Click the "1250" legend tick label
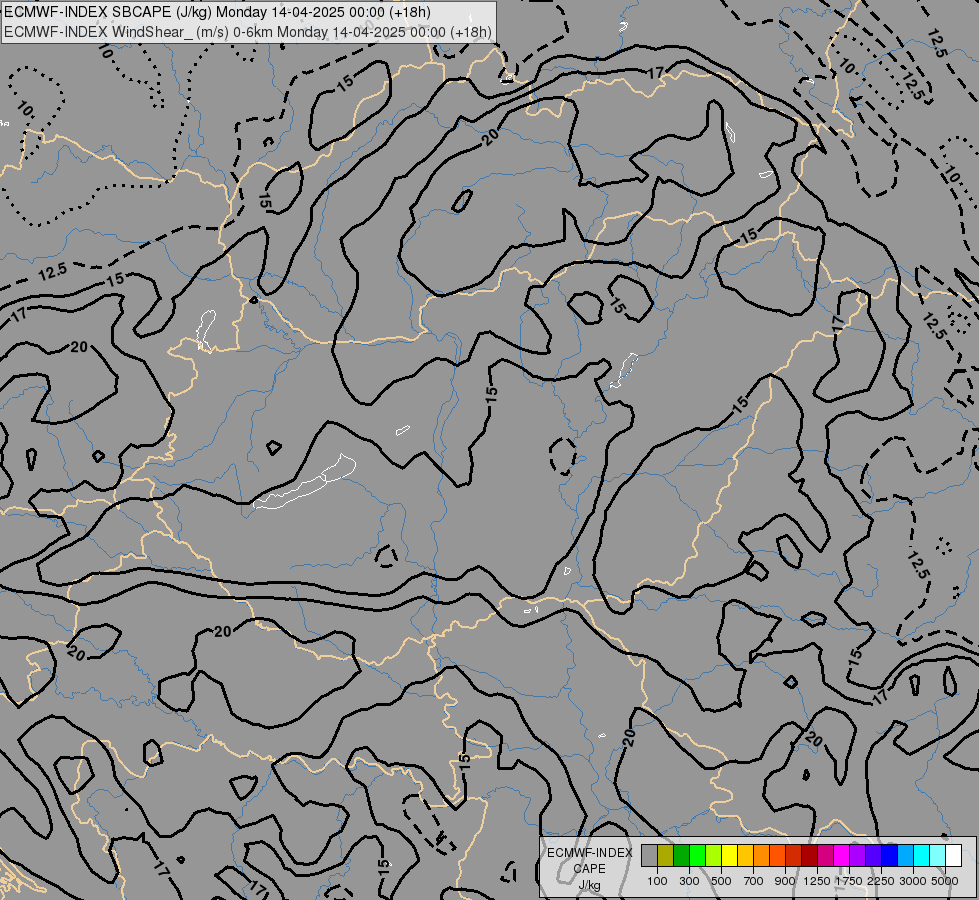The height and width of the screenshot is (900, 979). click(x=817, y=881)
